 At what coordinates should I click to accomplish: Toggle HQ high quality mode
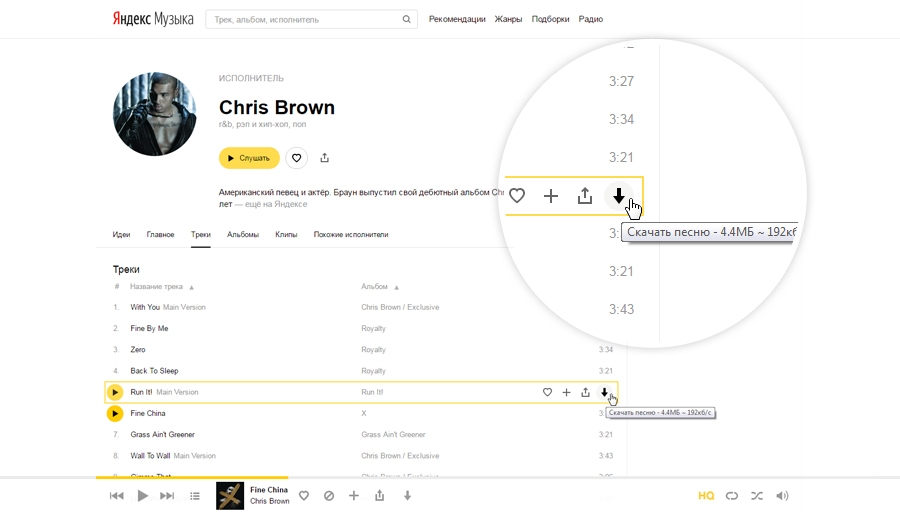[x=706, y=496]
